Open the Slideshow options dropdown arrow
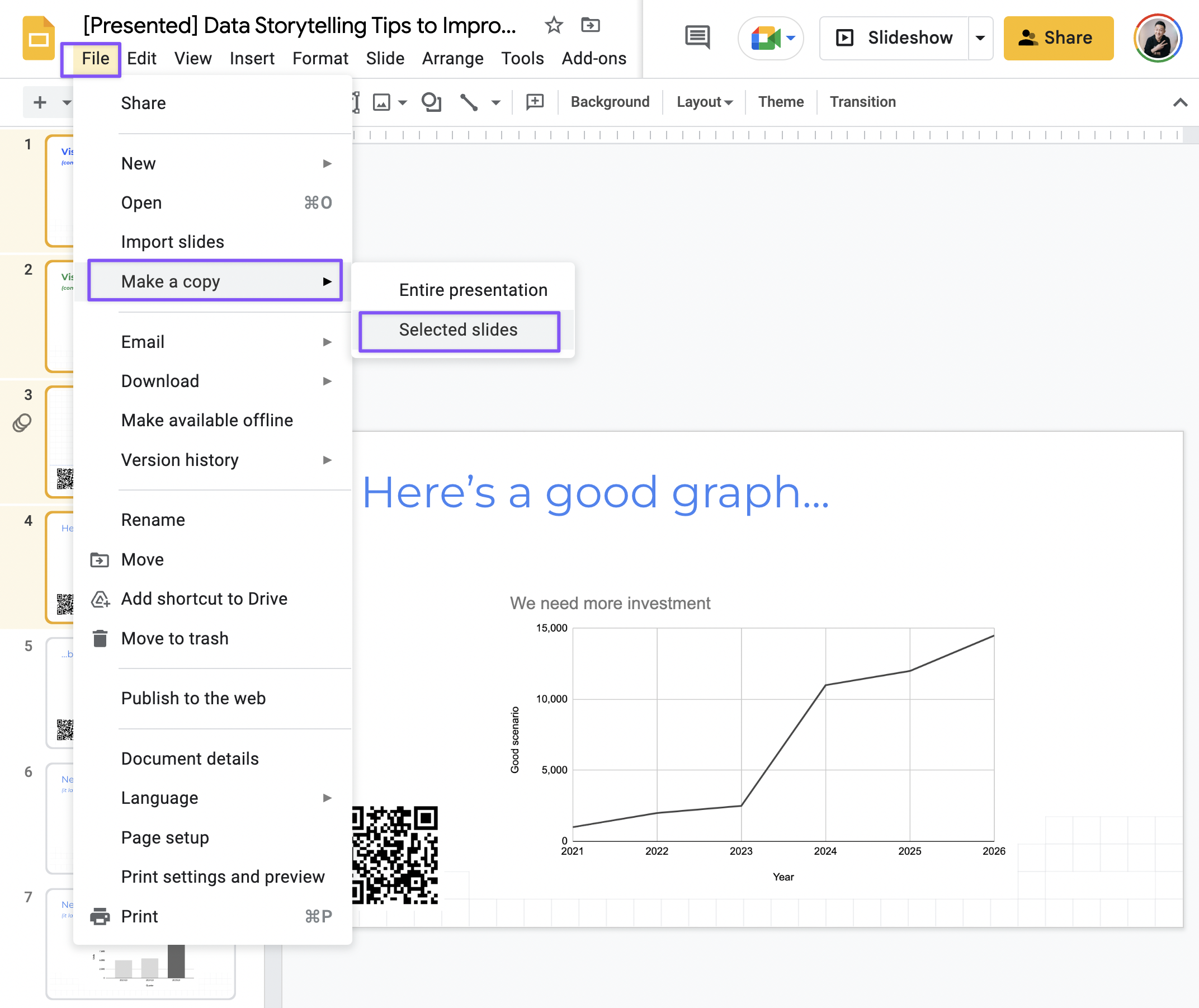1199x1008 pixels. click(980, 38)
